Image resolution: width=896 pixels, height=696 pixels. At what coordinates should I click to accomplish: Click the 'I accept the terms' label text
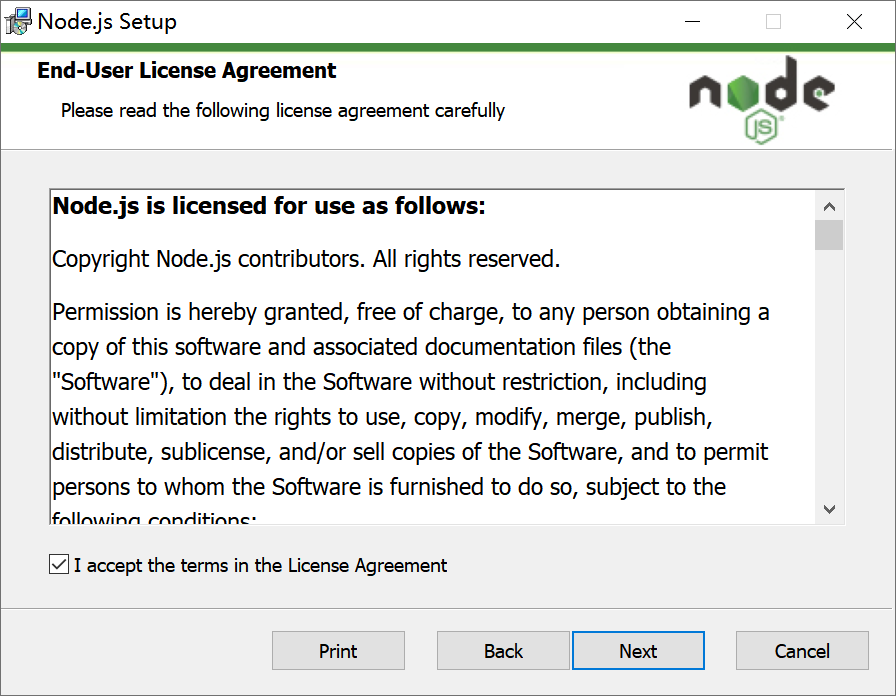260,565
